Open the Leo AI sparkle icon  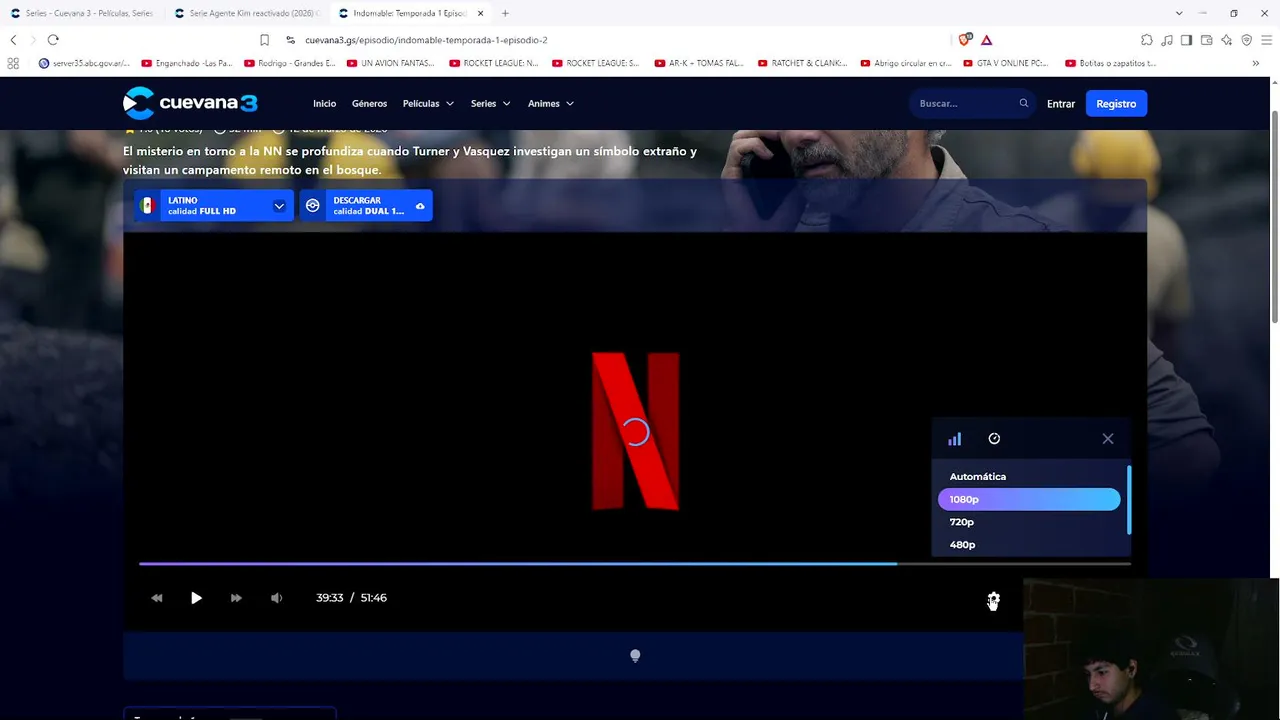tap(1226, 40)
